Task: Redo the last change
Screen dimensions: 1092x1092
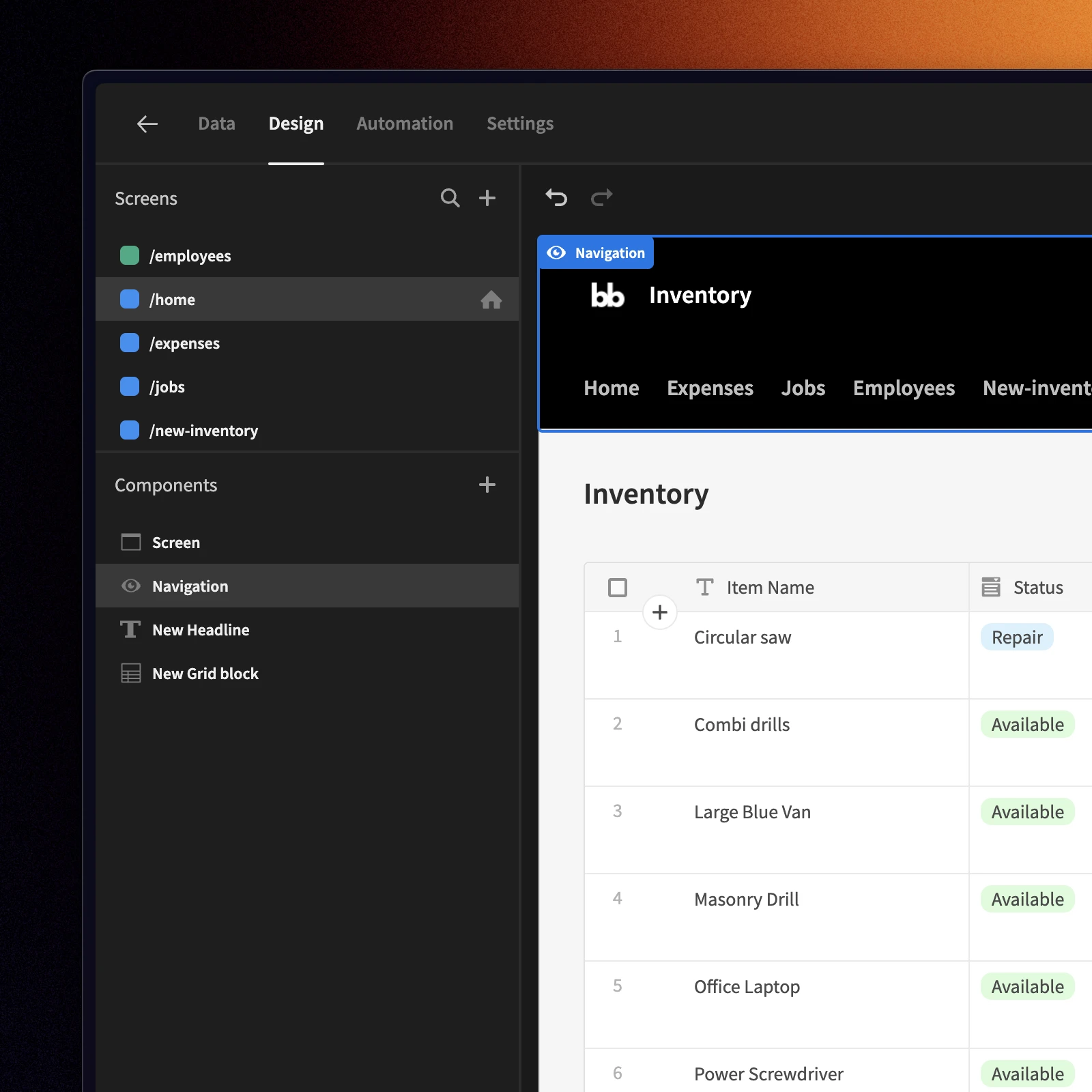Action: [601, 198]
